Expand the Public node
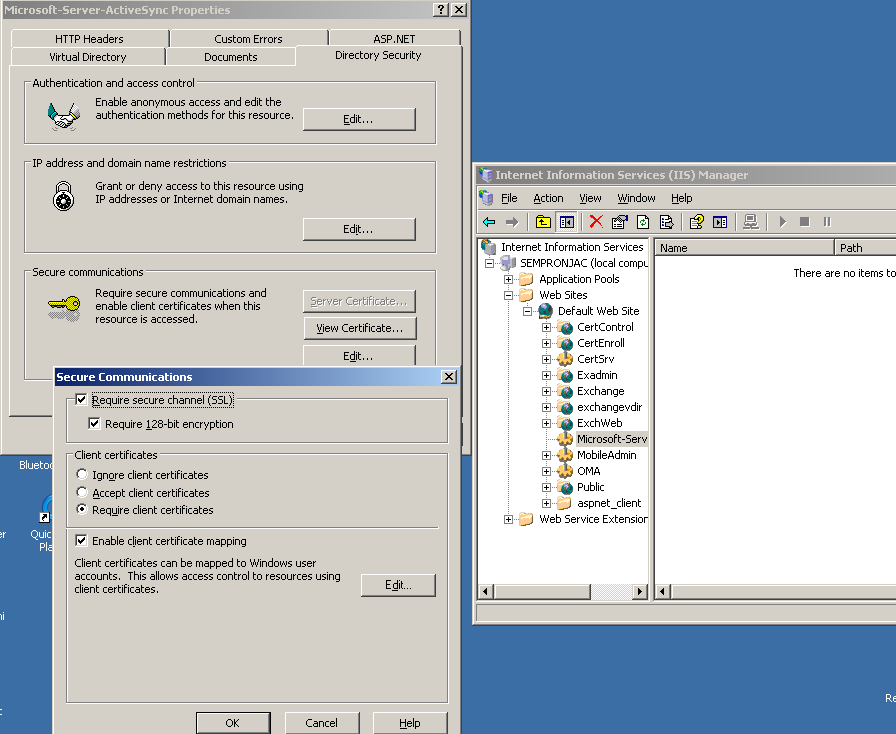This screenshot has height=734, width=896. pos(546,487)
